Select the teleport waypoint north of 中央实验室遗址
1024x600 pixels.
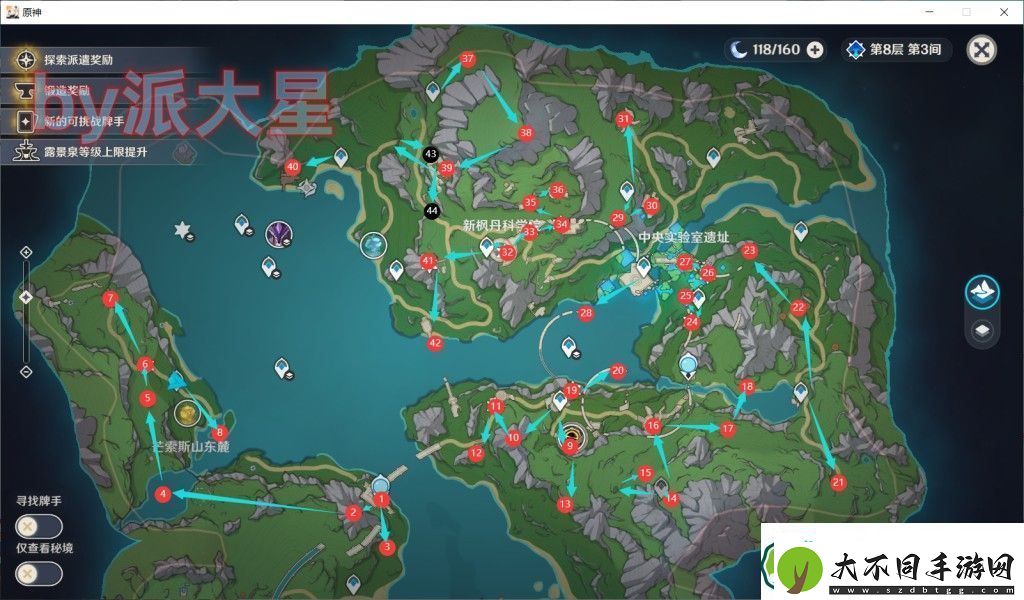[627, 191]
